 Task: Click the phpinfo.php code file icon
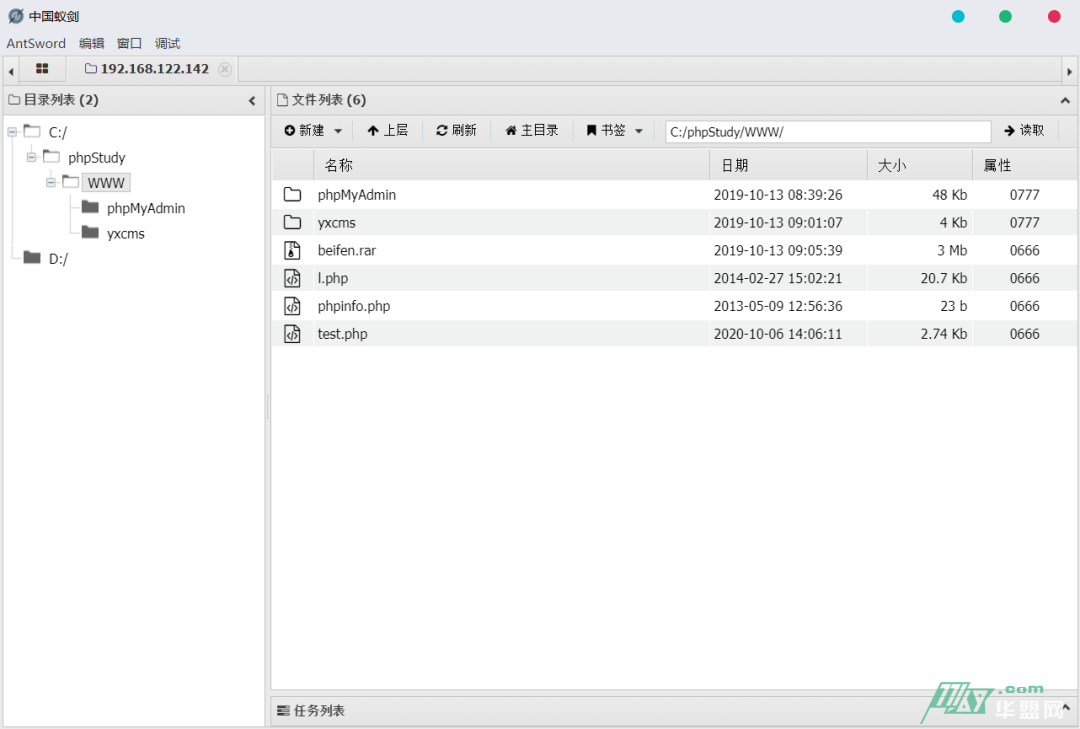pos(292,307)
